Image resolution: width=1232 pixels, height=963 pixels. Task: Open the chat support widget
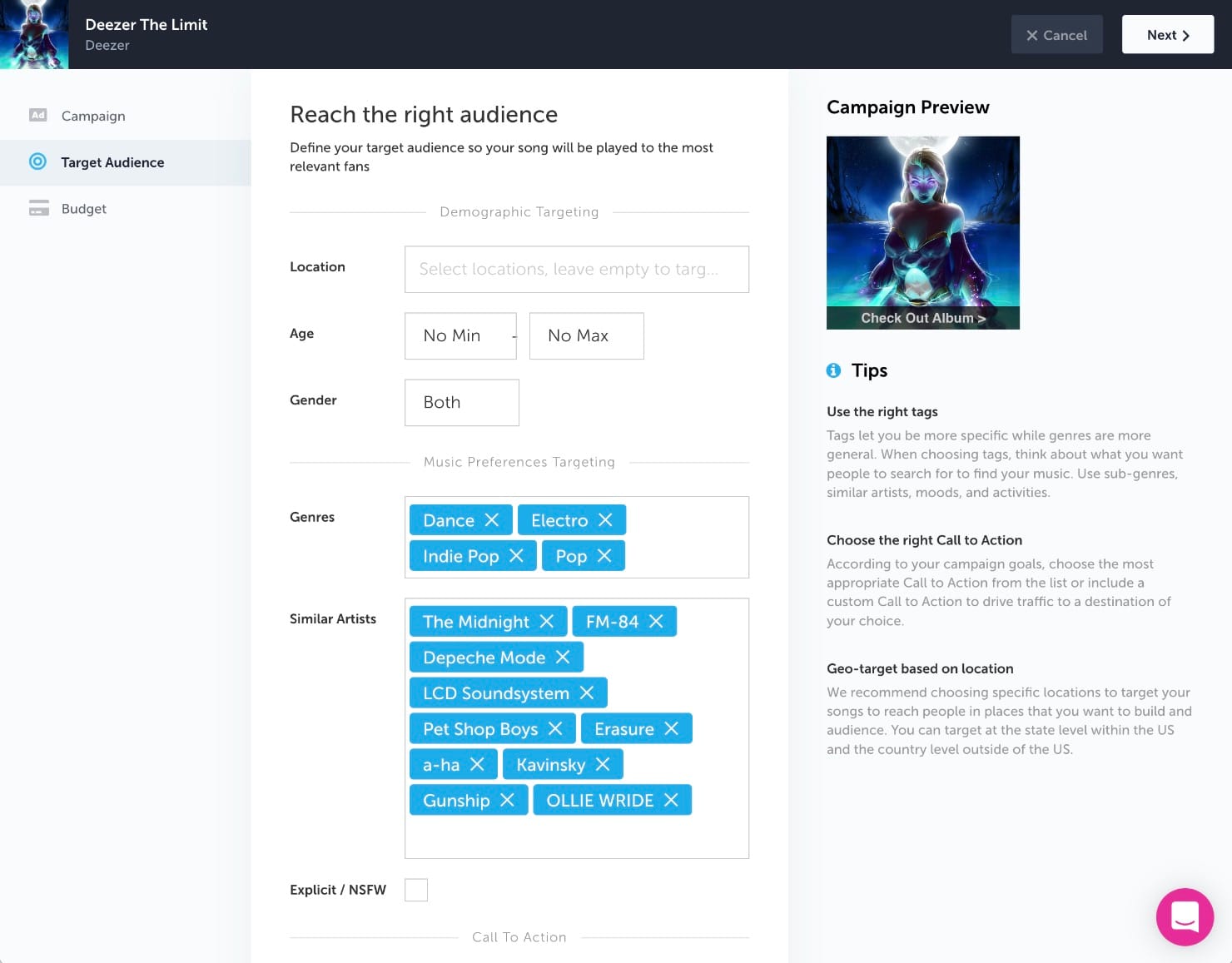click(1184, 916)
